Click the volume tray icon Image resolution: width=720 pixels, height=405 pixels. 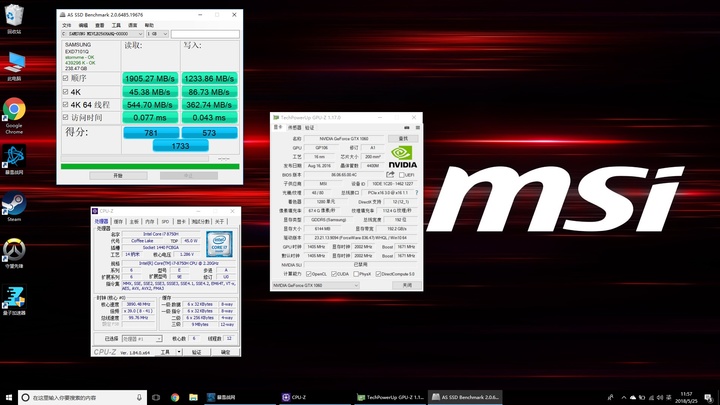pyautogui.click(x=660, y=398)
